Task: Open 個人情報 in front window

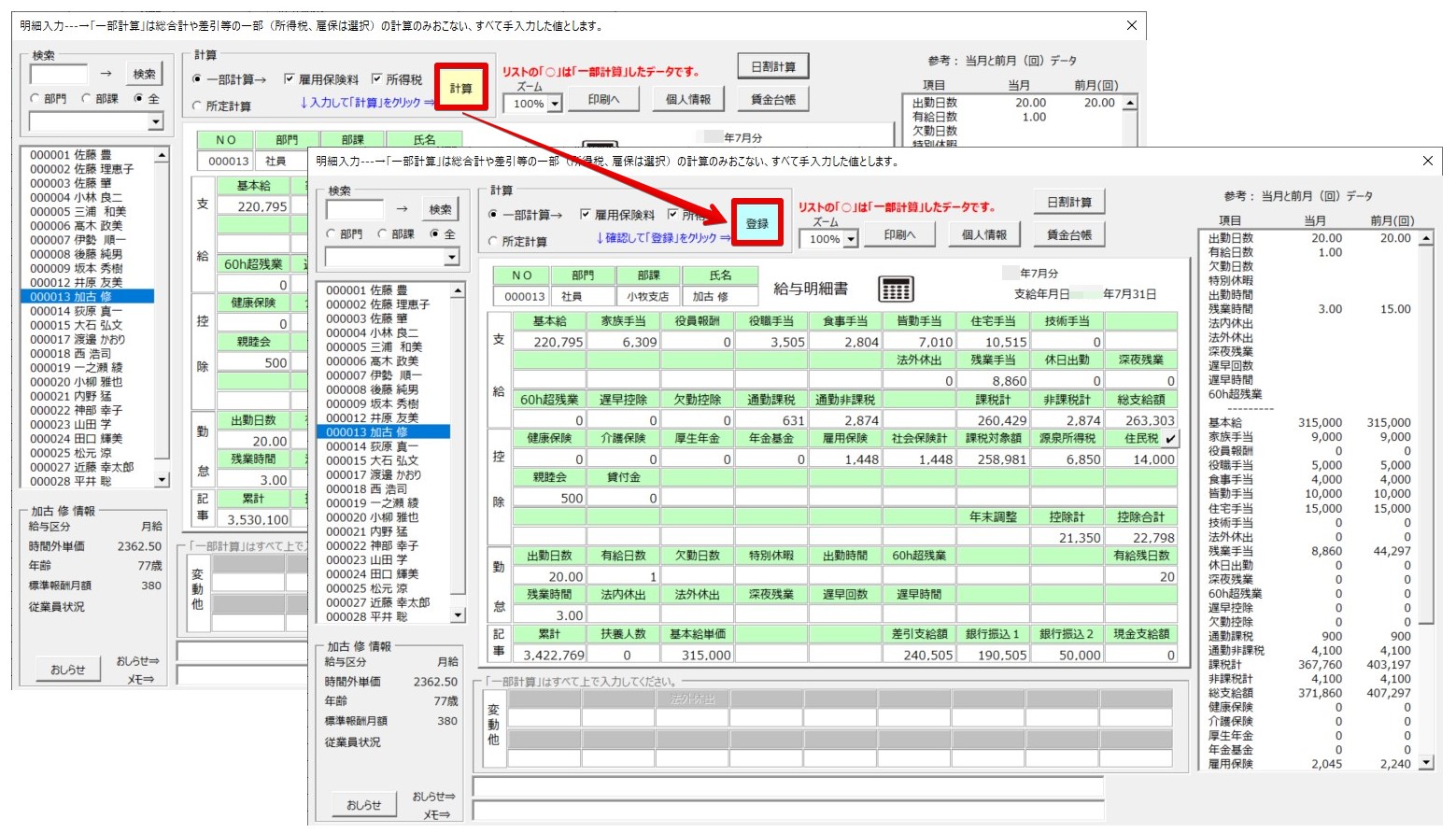Action: (x=983, y=234)
